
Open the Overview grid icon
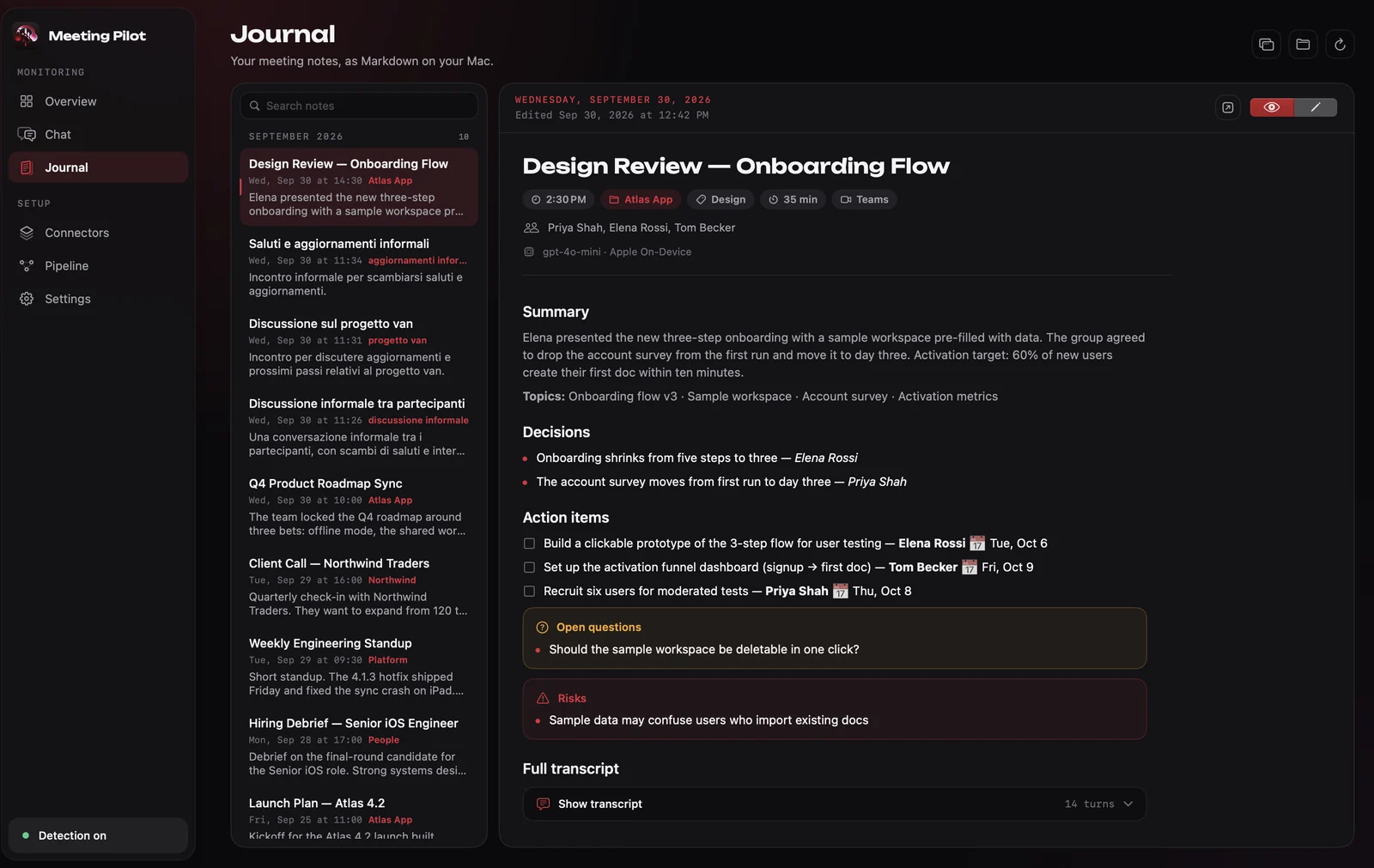[x=27, y=101]
